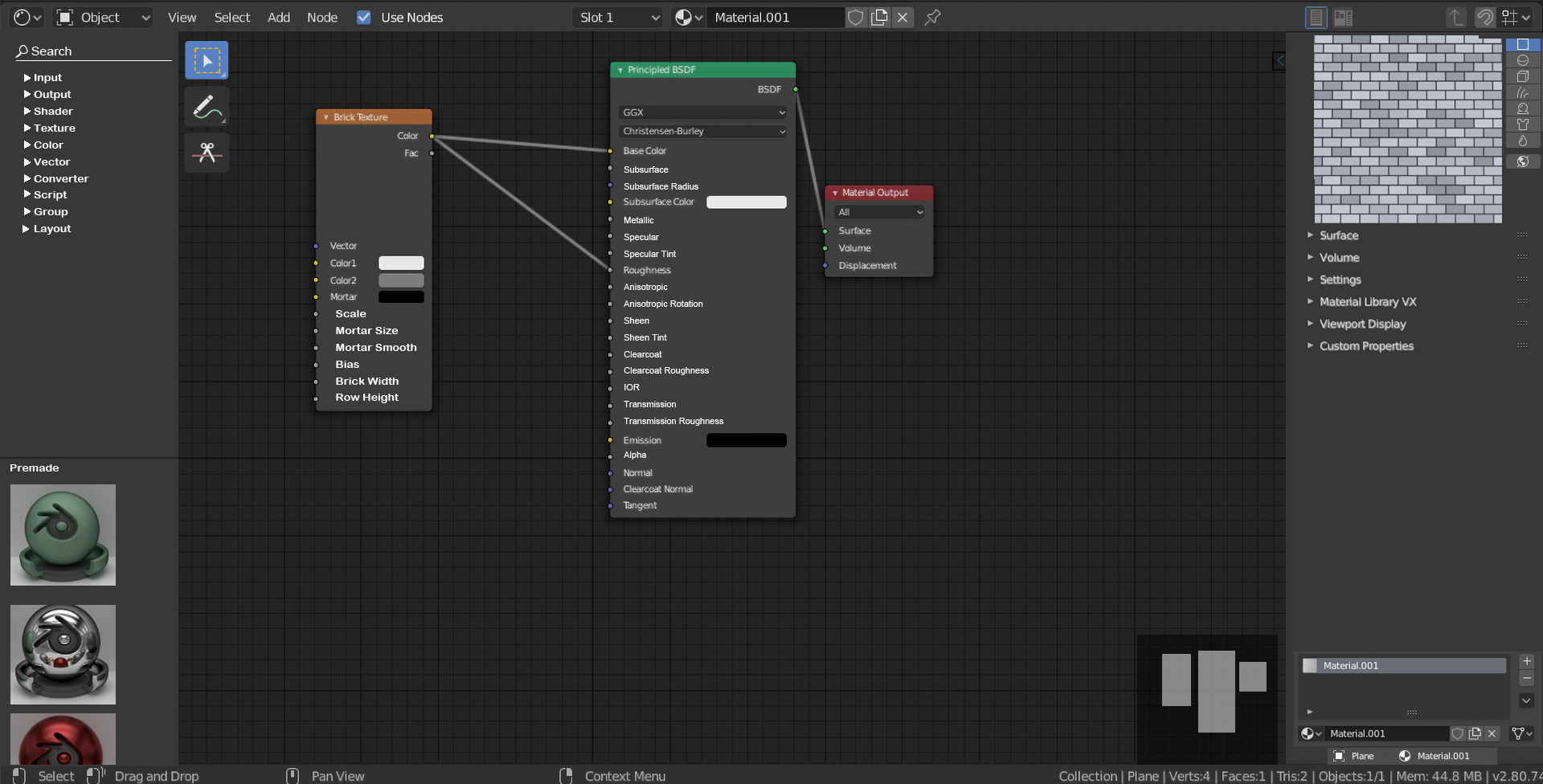This screenshot has width=1543, height=784.
Task: Expand the Input node category
Action: [43, 77]
